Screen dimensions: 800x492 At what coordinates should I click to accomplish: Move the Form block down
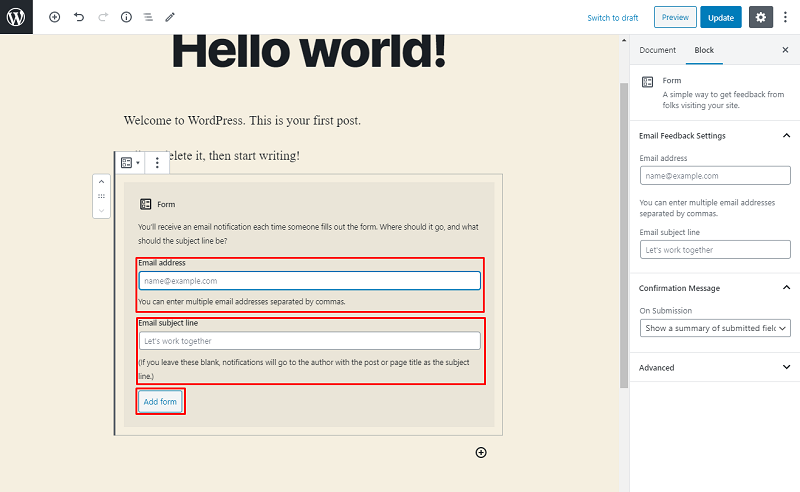tap(101, 210)
